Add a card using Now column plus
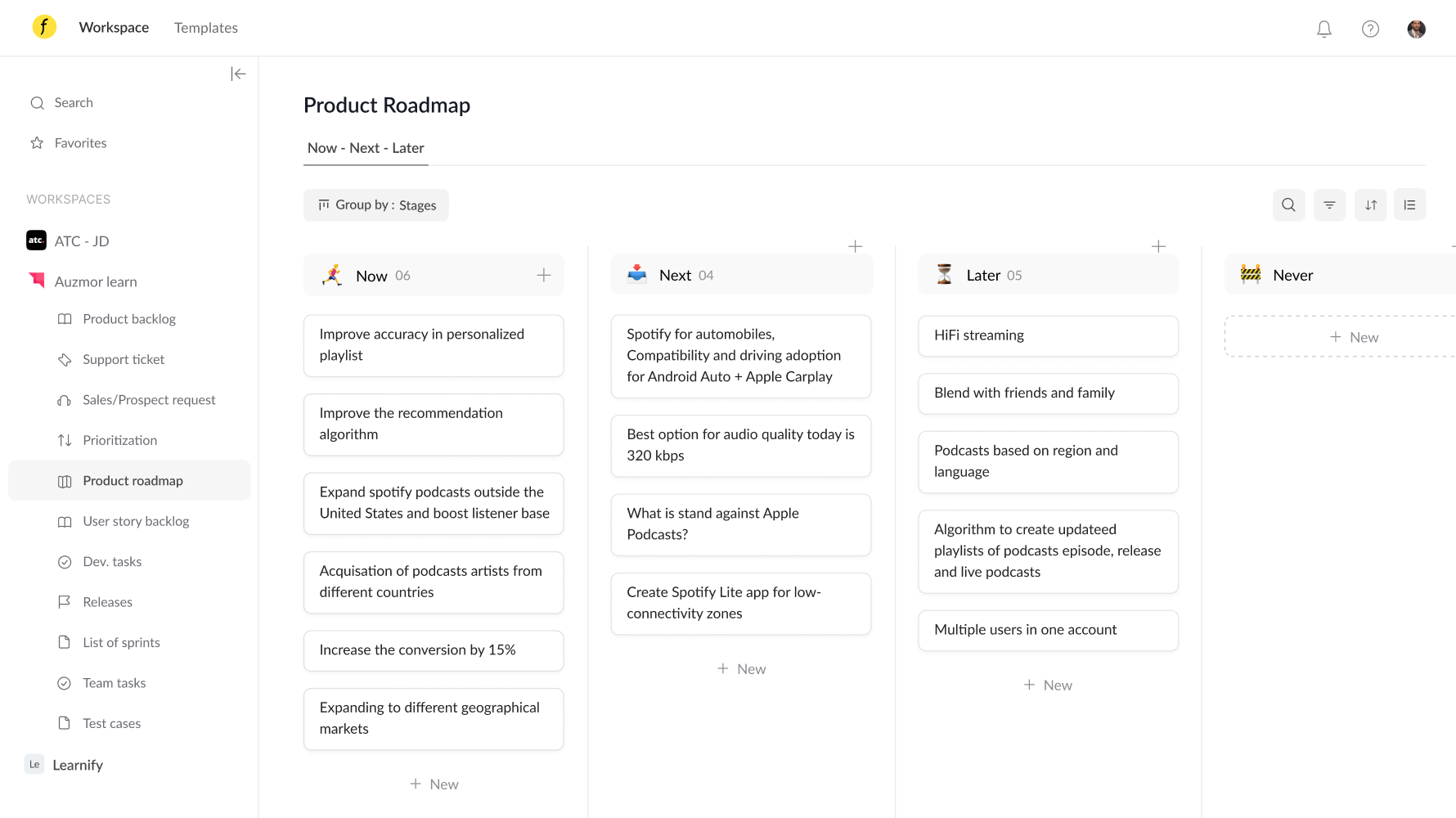The width and height of the screenshot is (1456, 818). coord(544,276)
